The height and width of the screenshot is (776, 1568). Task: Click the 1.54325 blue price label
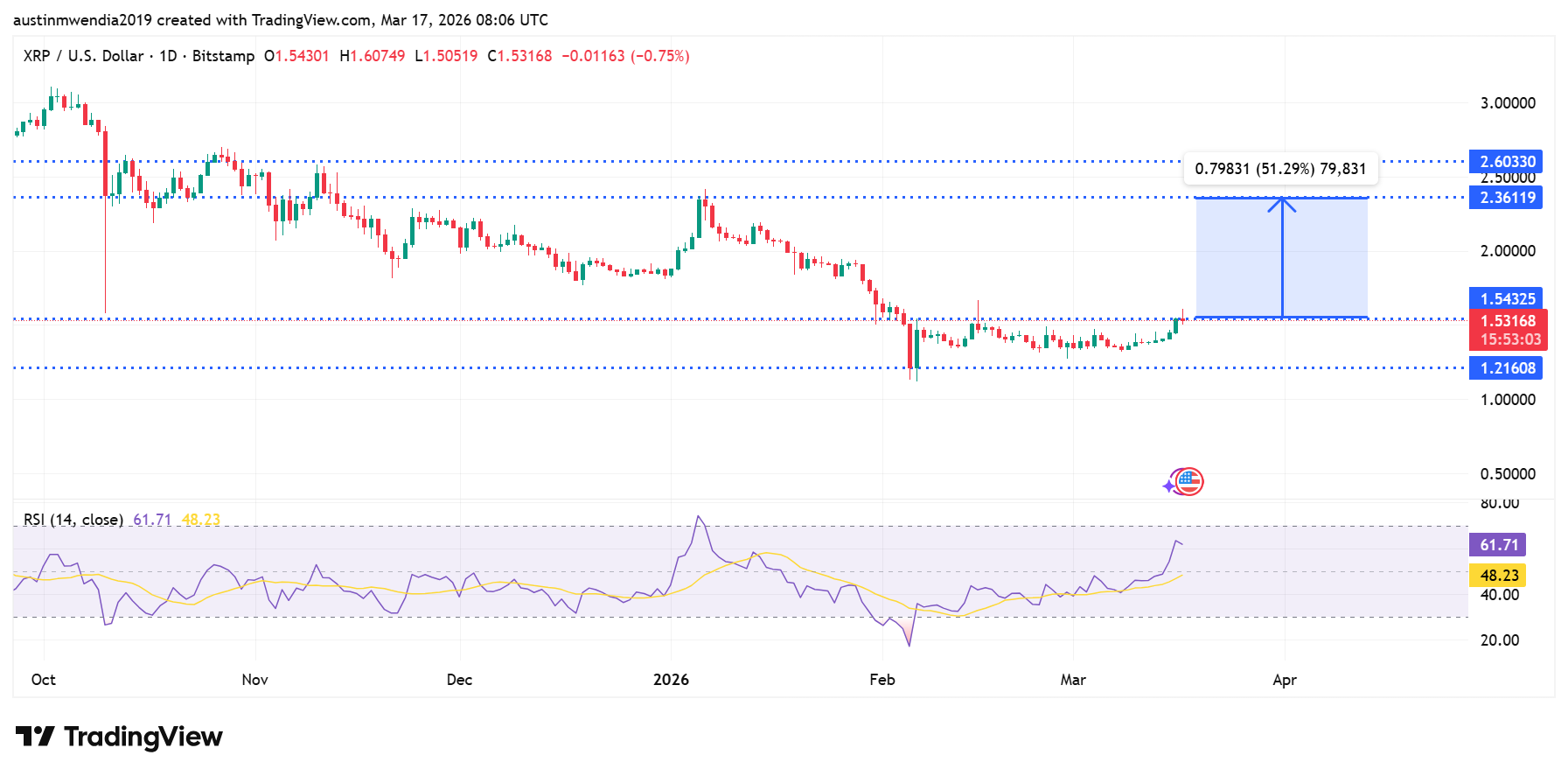(1506, 299)
